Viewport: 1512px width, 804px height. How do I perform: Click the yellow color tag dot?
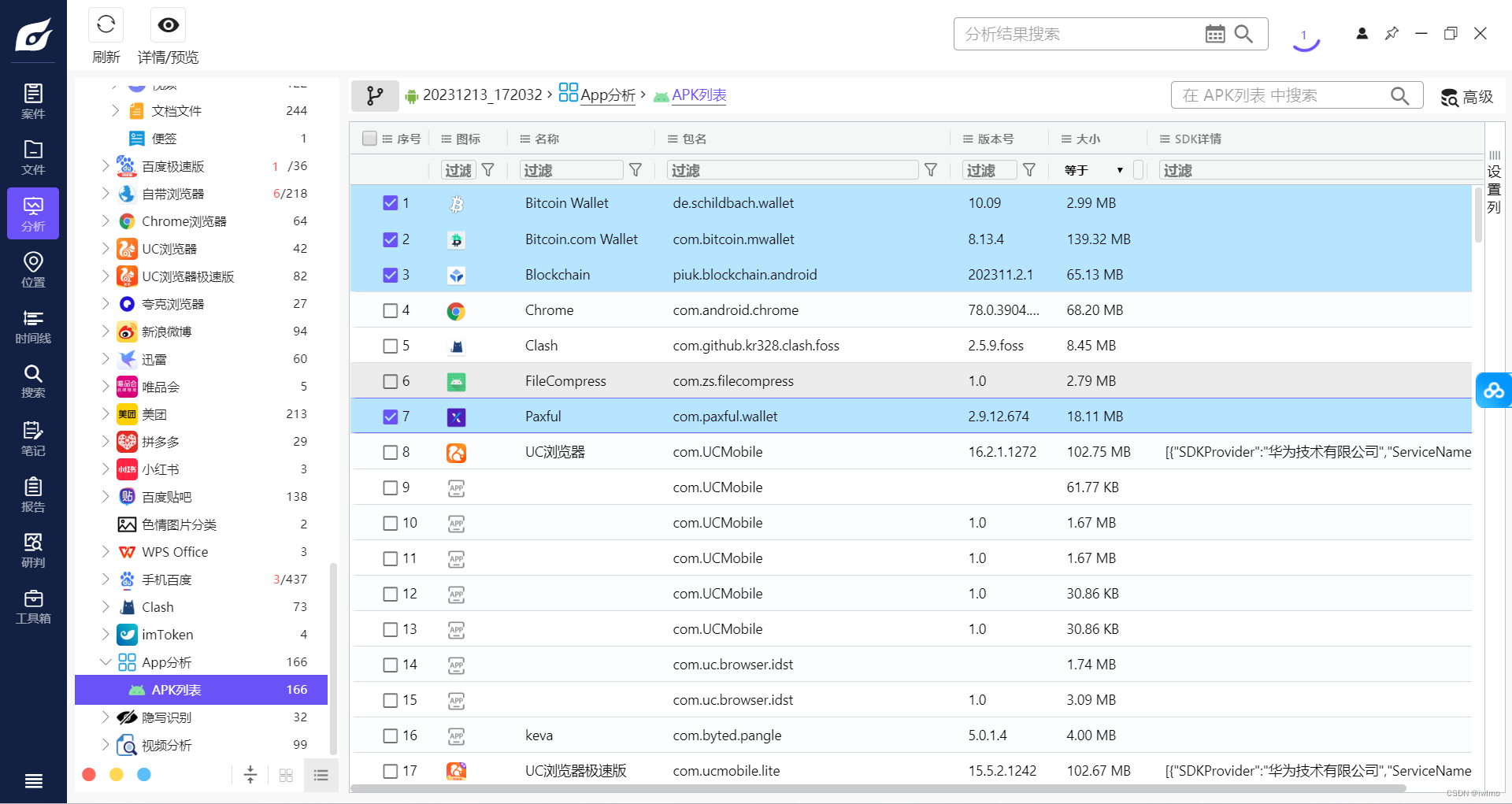click(x=117, y=775)
